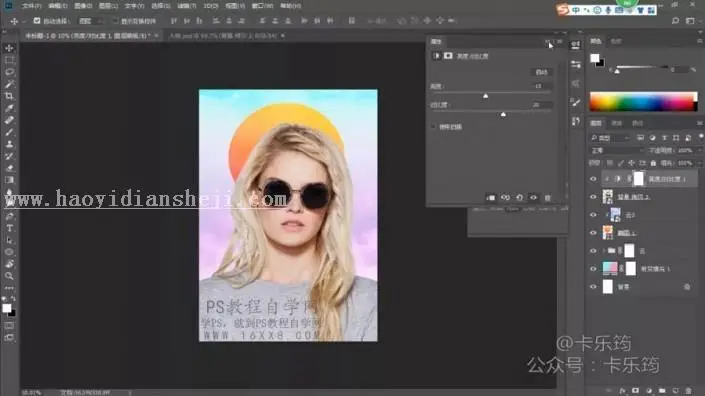Select the History Brush tool
Screen dimensions: 705x396
tap(9, 156)
